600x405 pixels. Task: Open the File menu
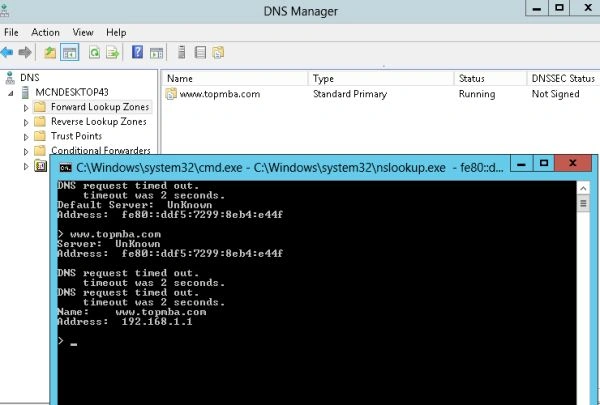(11, 33)
